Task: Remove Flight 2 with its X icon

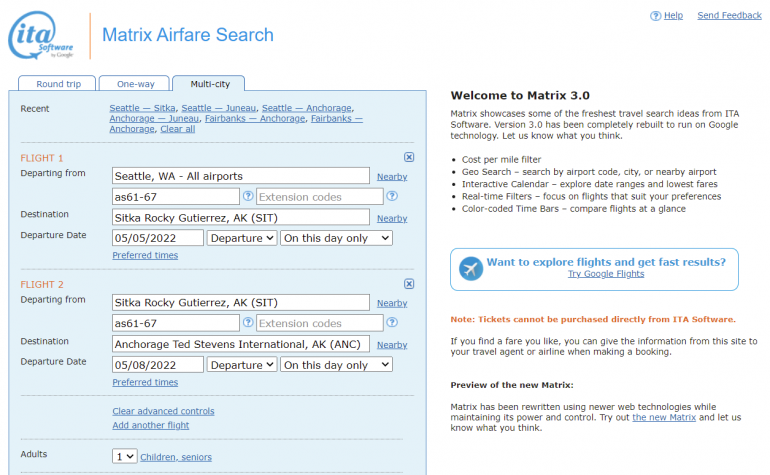Action: pyautogui.click(x=409, y=284)
